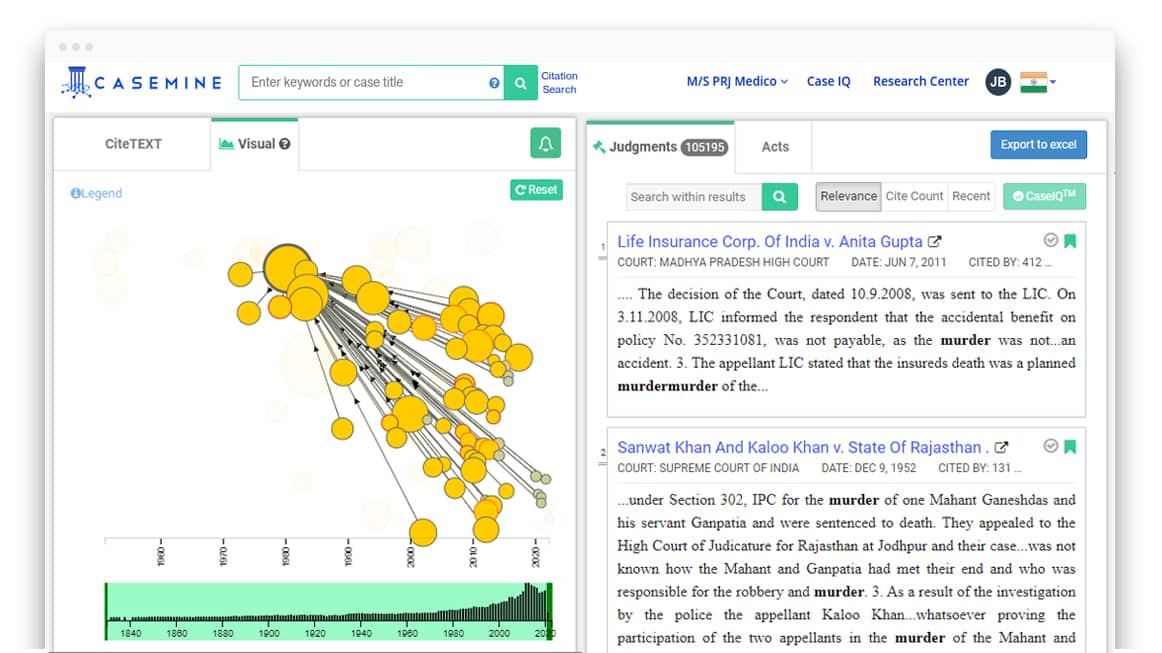Bookmark the Sanwat Khan case

(x=1070, y=447)
